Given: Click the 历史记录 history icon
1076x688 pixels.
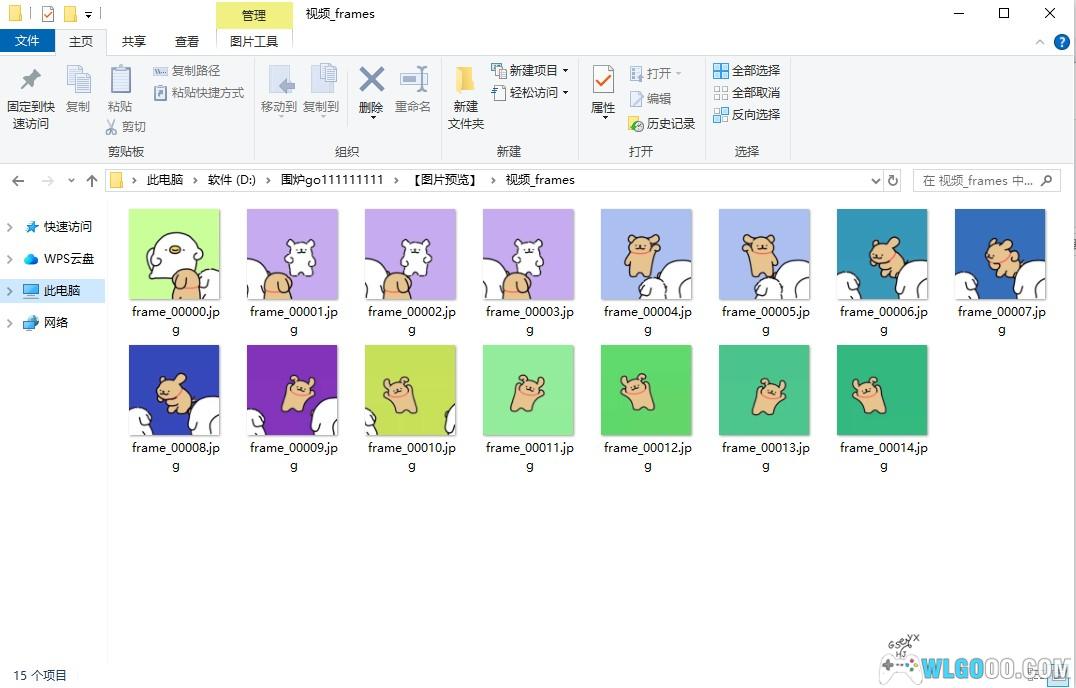Looking at the screenshot, I should click(x=636, y=124).
